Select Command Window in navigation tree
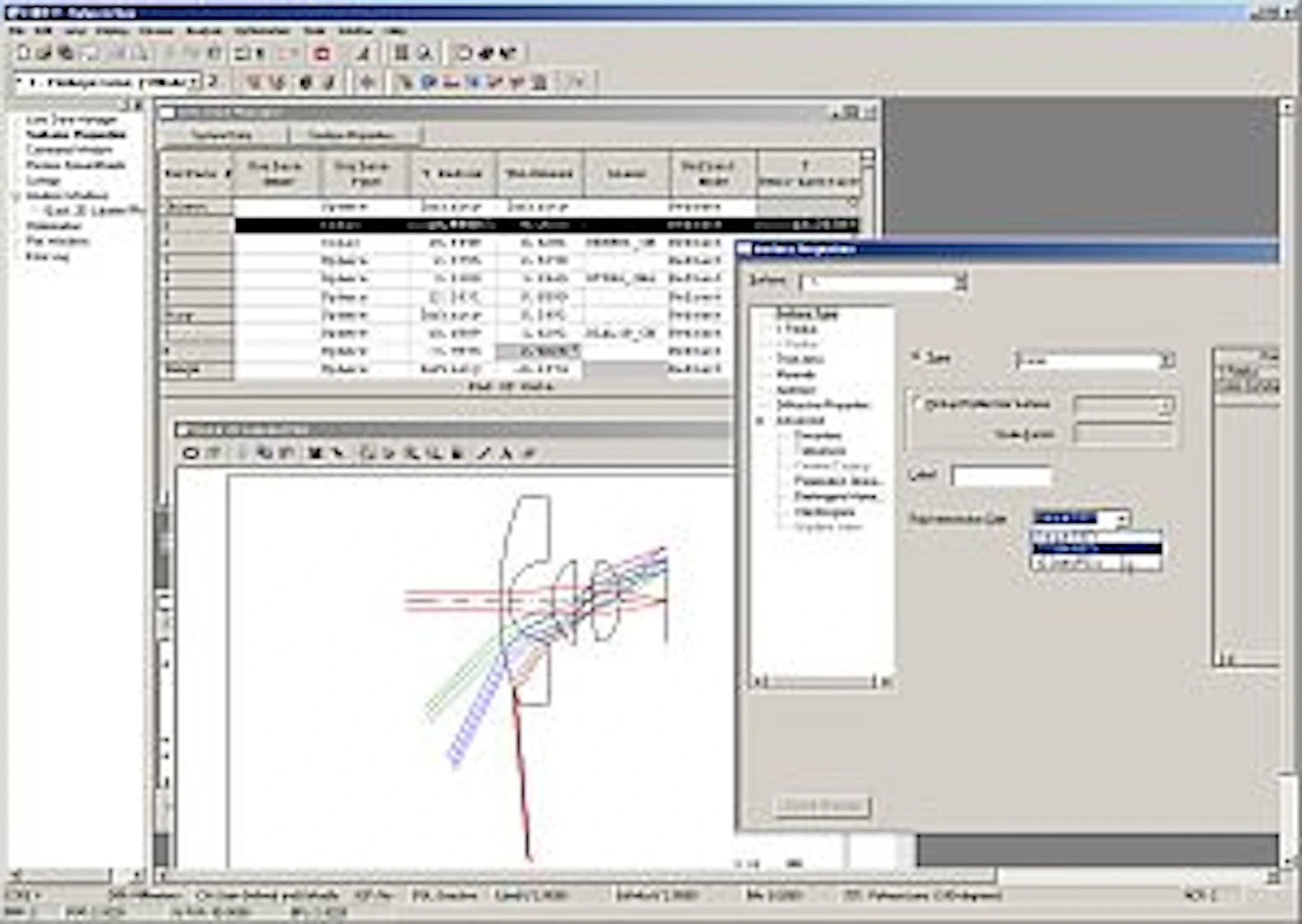The width and height of the screenshot is (1302, 924). [x=69, y=150]
